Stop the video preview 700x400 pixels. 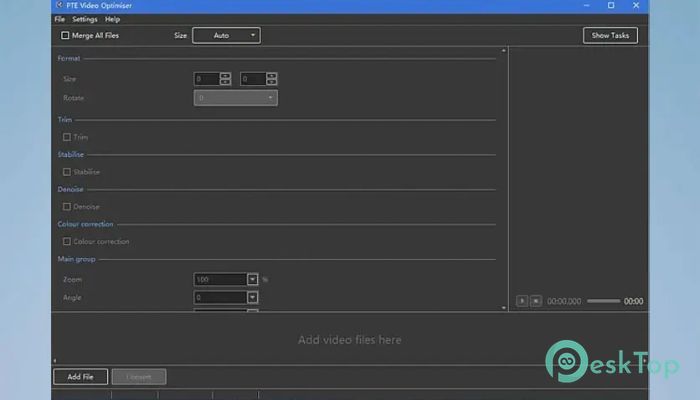(x=536, y=301)
